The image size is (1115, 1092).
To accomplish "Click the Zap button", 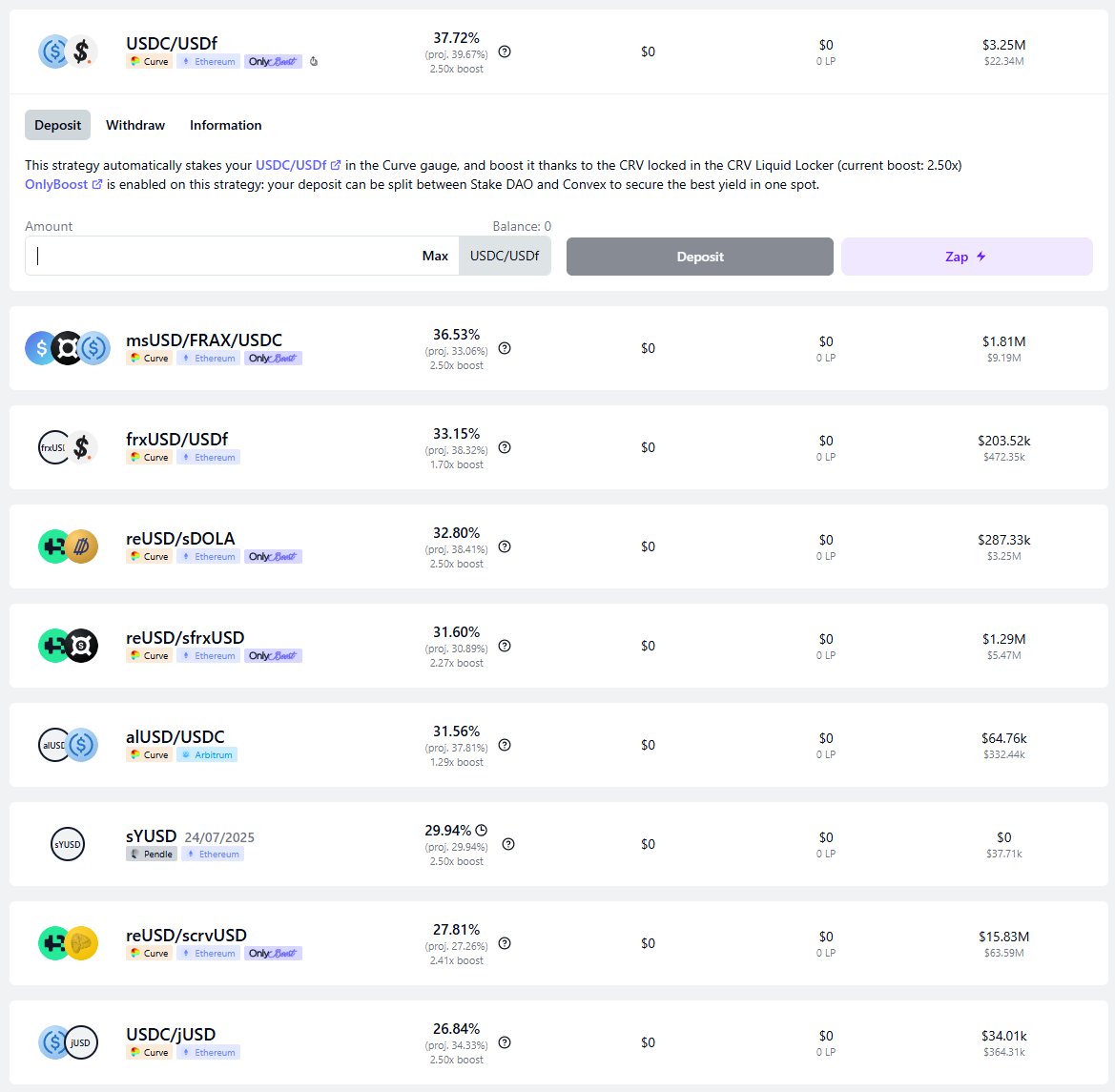I will click(x=966, y=257).
